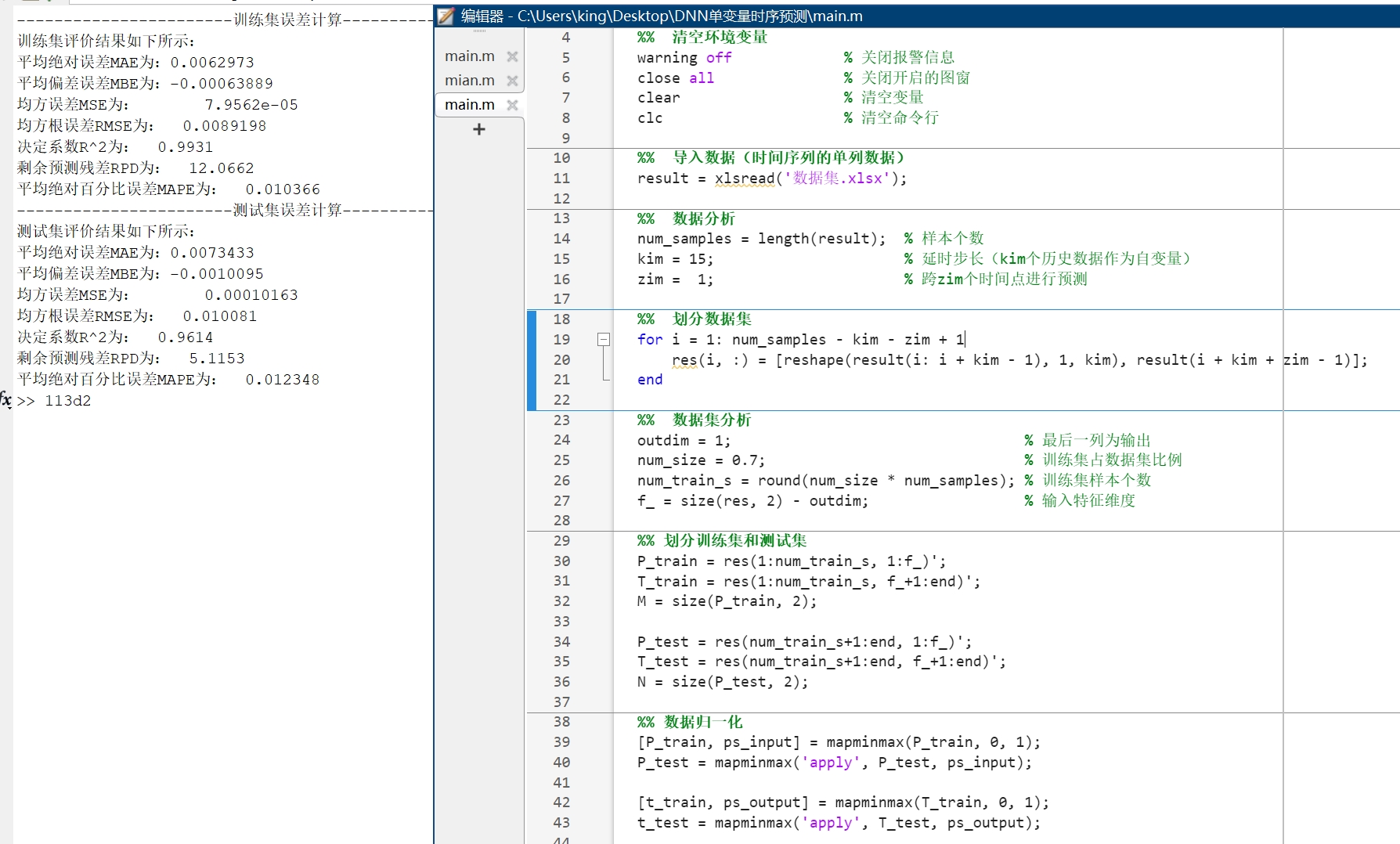This screenshot has width=1400, height=844.
Task: Close the topmost main.m tab with its X icon
Action: point(513,56)
